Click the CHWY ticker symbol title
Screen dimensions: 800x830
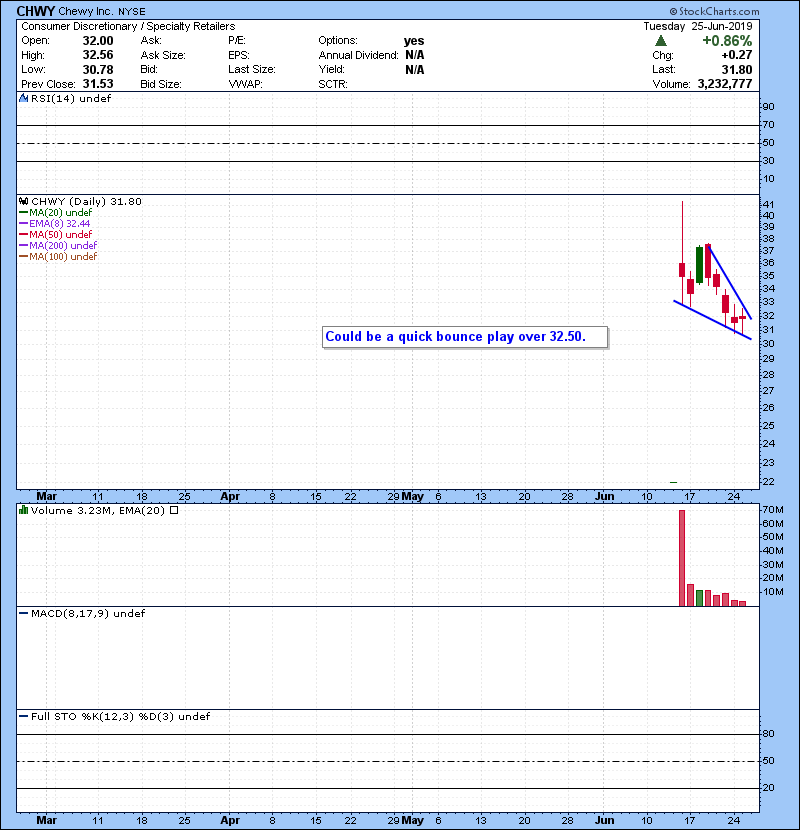coord(35,11)
